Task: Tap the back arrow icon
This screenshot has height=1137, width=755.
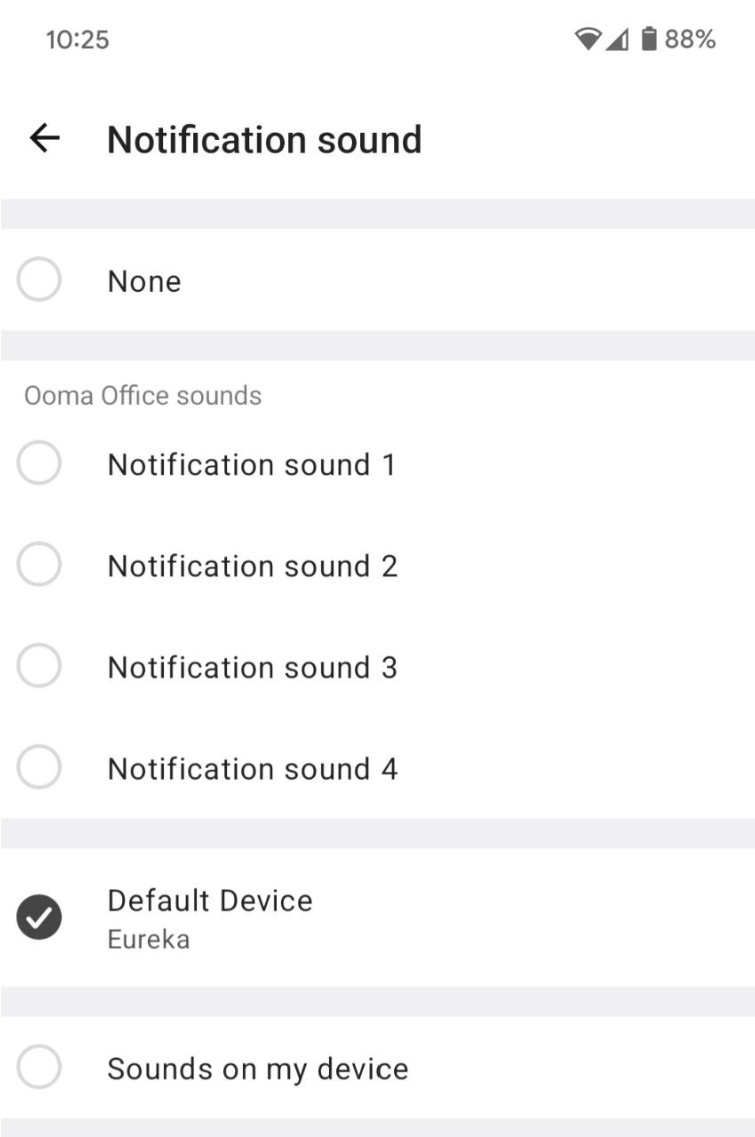Action: pos(44,138)
